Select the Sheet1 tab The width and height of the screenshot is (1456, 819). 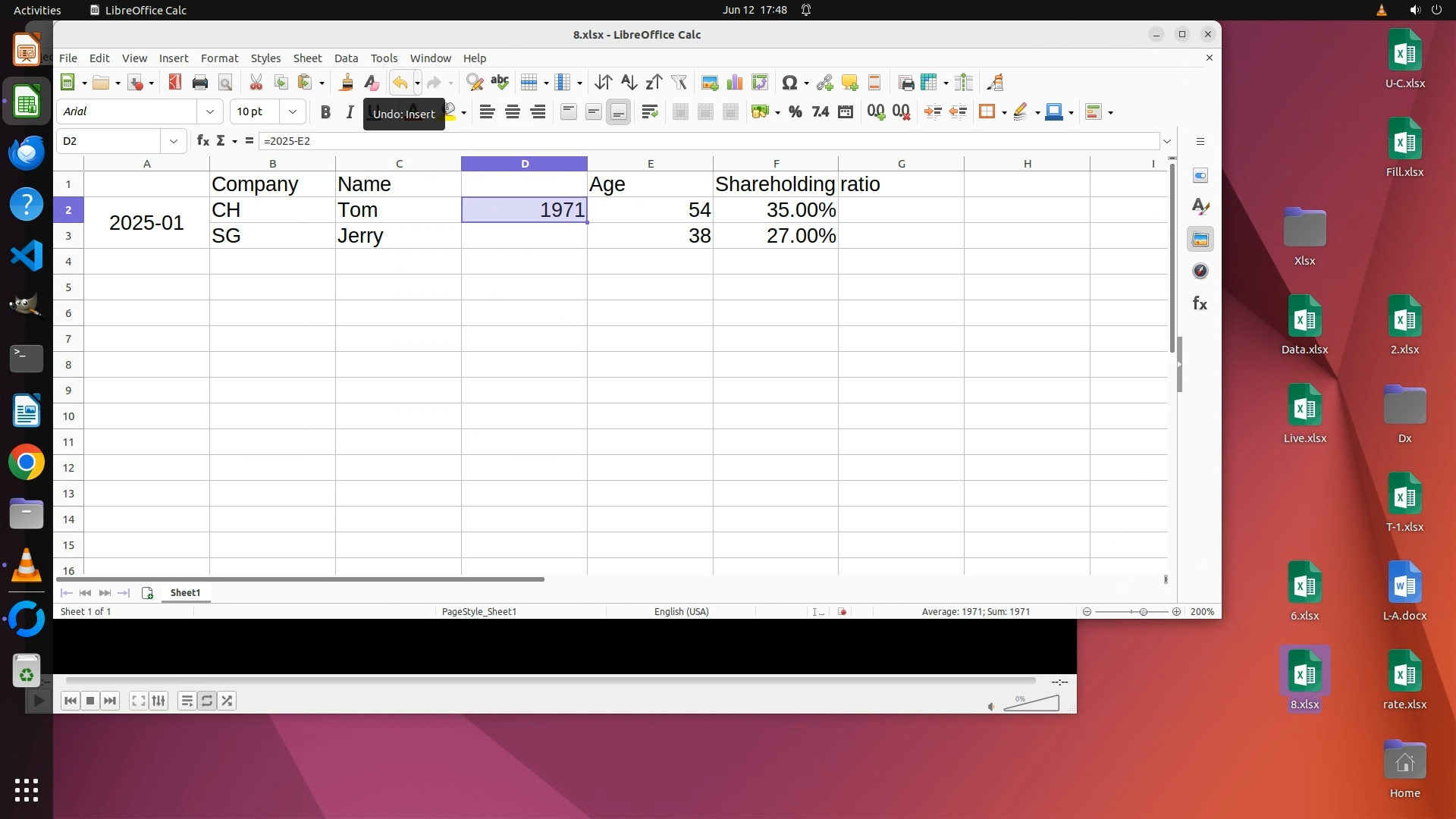tap(185, 593)
